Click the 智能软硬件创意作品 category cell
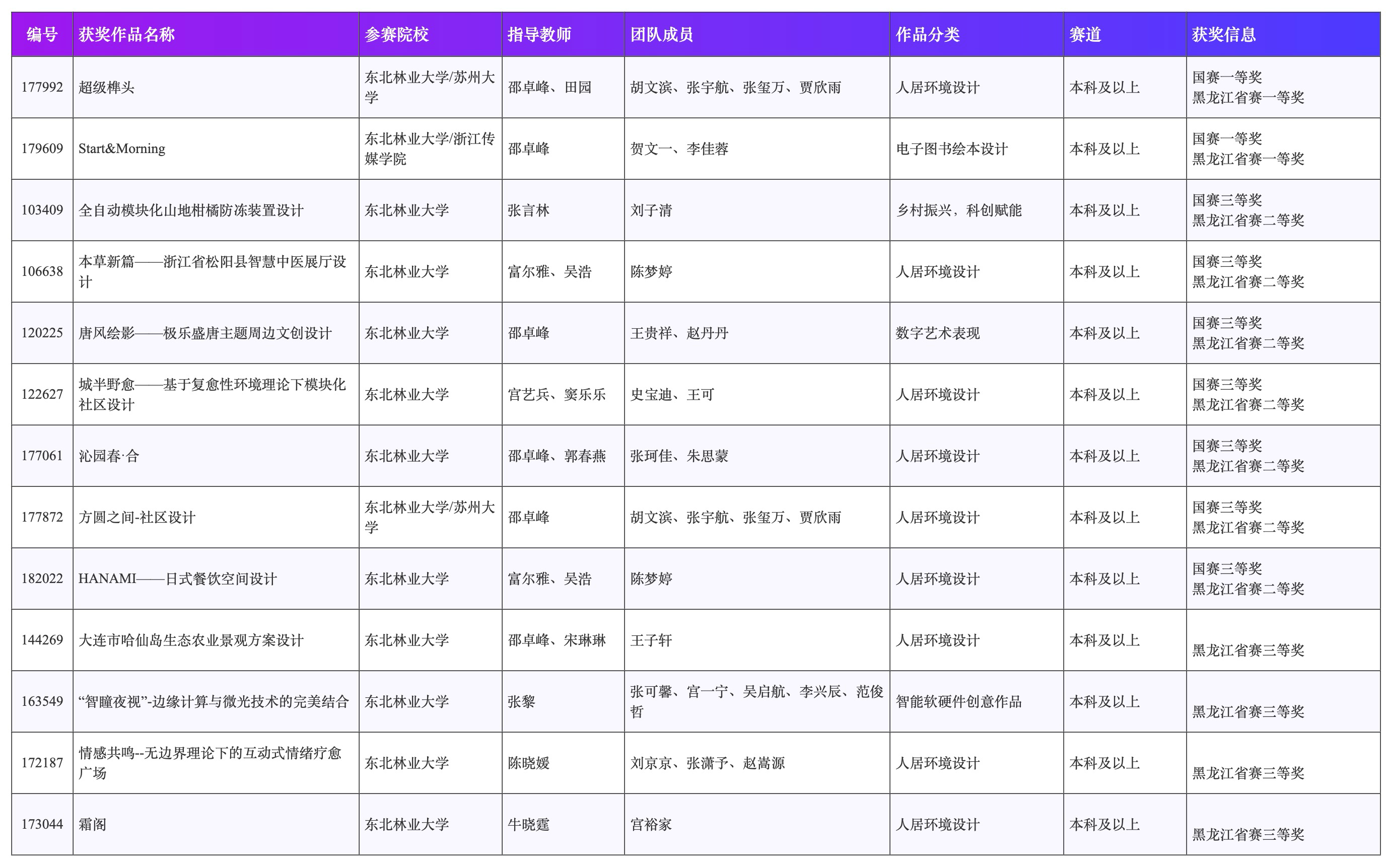This screenshot has width=1392, height=868. 958,701
